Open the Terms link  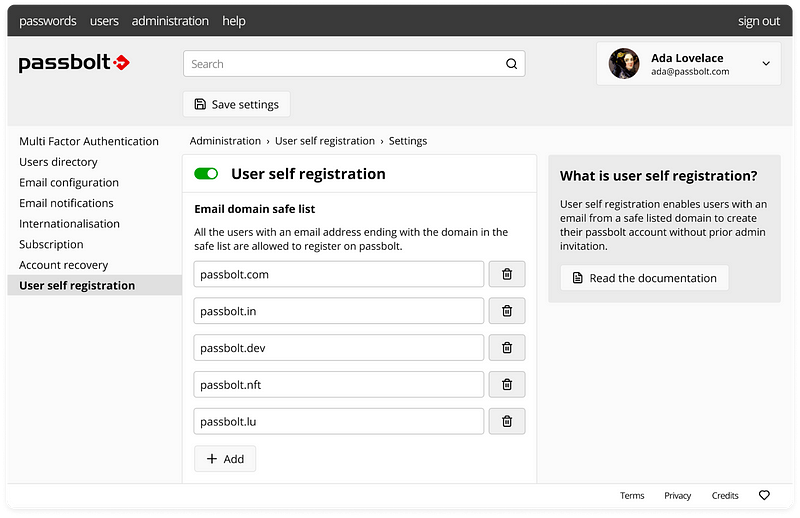click(x=632, y=496)
